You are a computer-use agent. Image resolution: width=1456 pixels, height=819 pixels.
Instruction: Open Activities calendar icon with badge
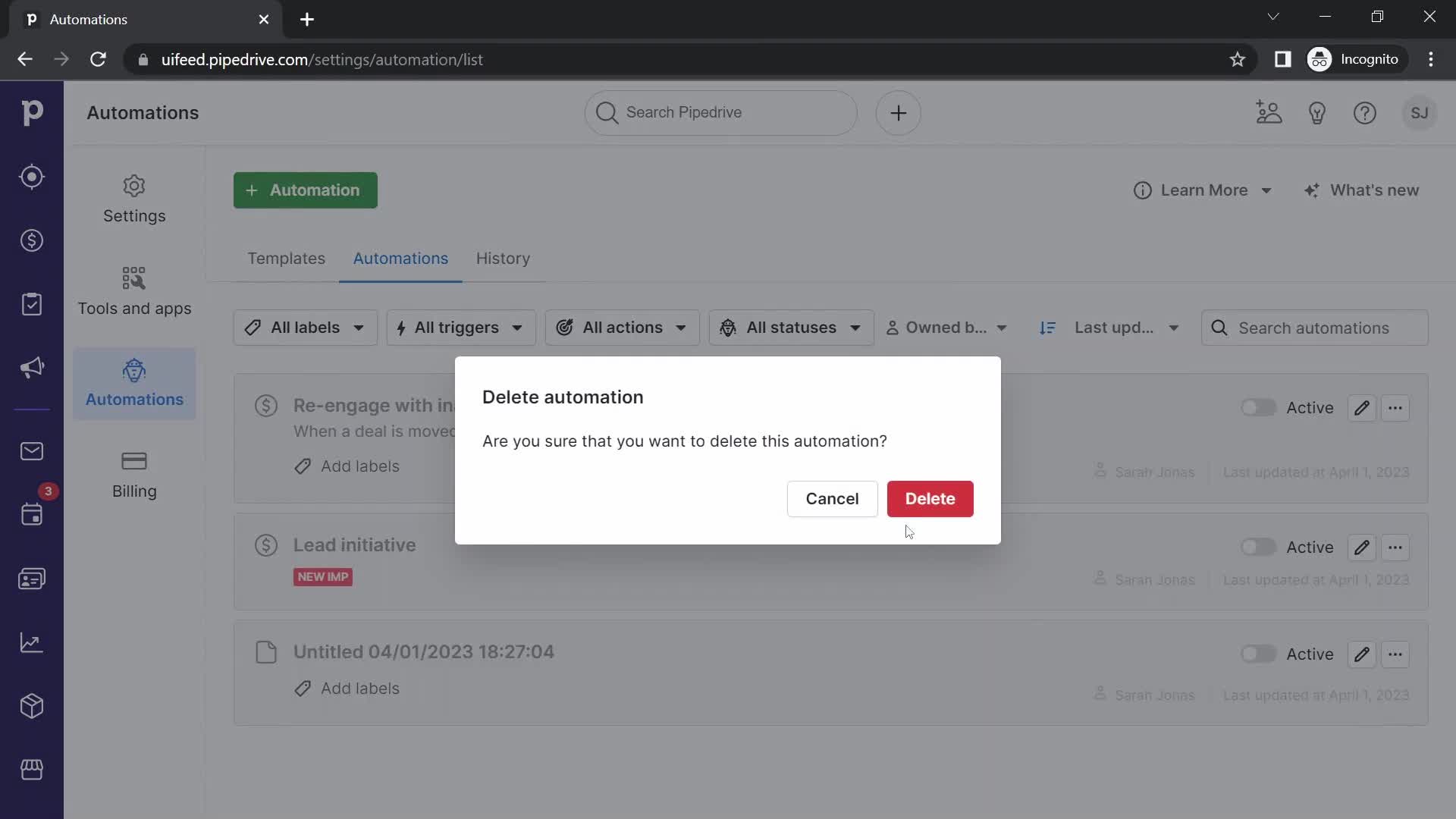click(x=32, y=514)
